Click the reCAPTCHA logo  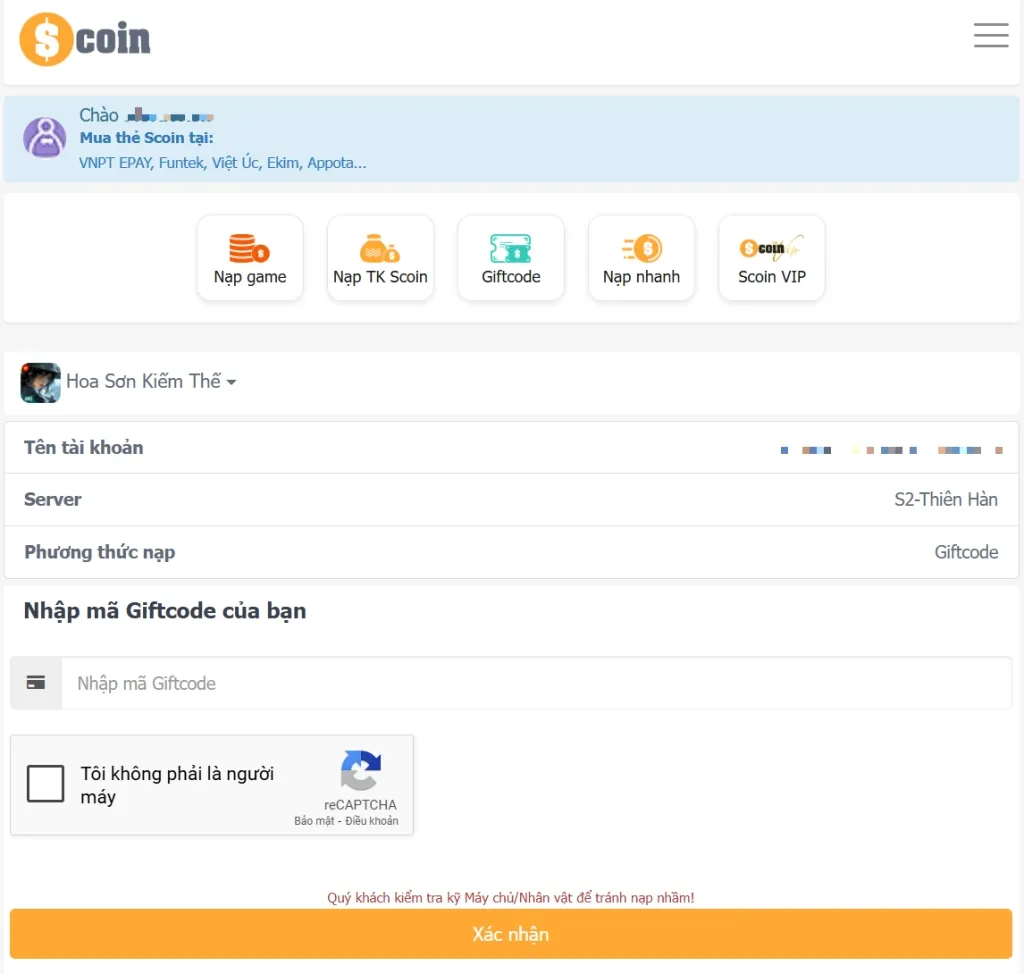pos(360,770)
